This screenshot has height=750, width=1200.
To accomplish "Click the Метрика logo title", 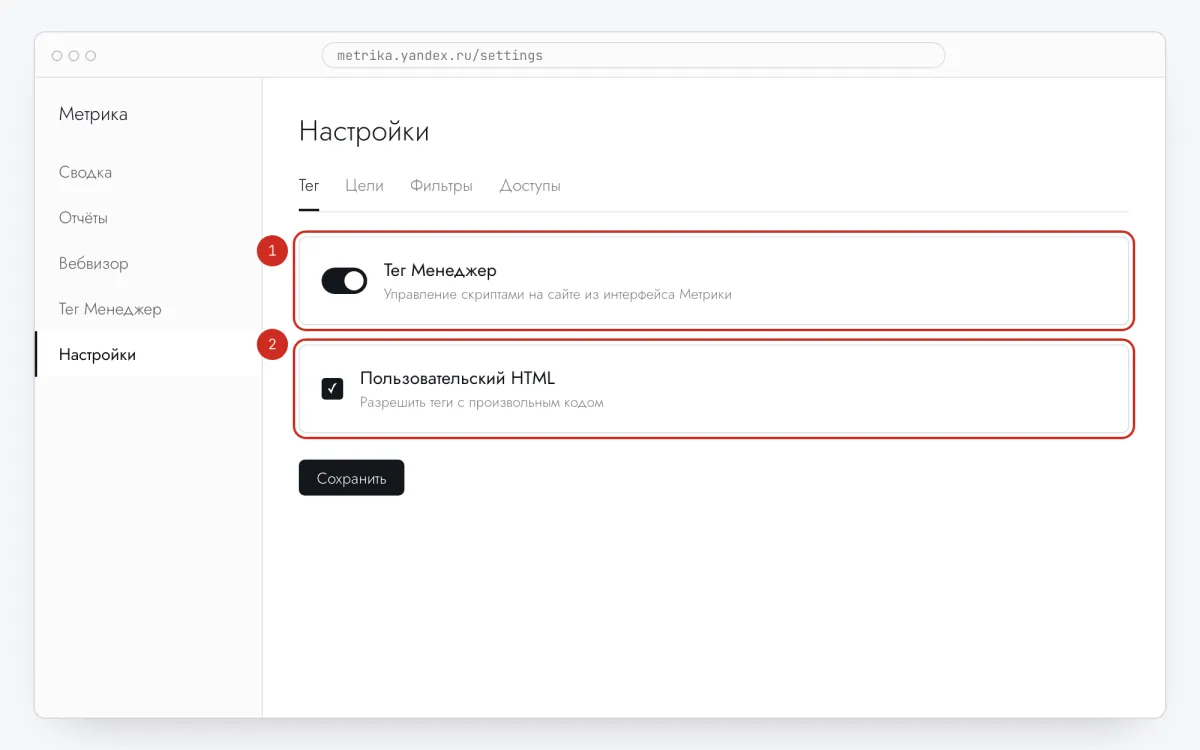I will pyautogui.click(x=93, y=114).
